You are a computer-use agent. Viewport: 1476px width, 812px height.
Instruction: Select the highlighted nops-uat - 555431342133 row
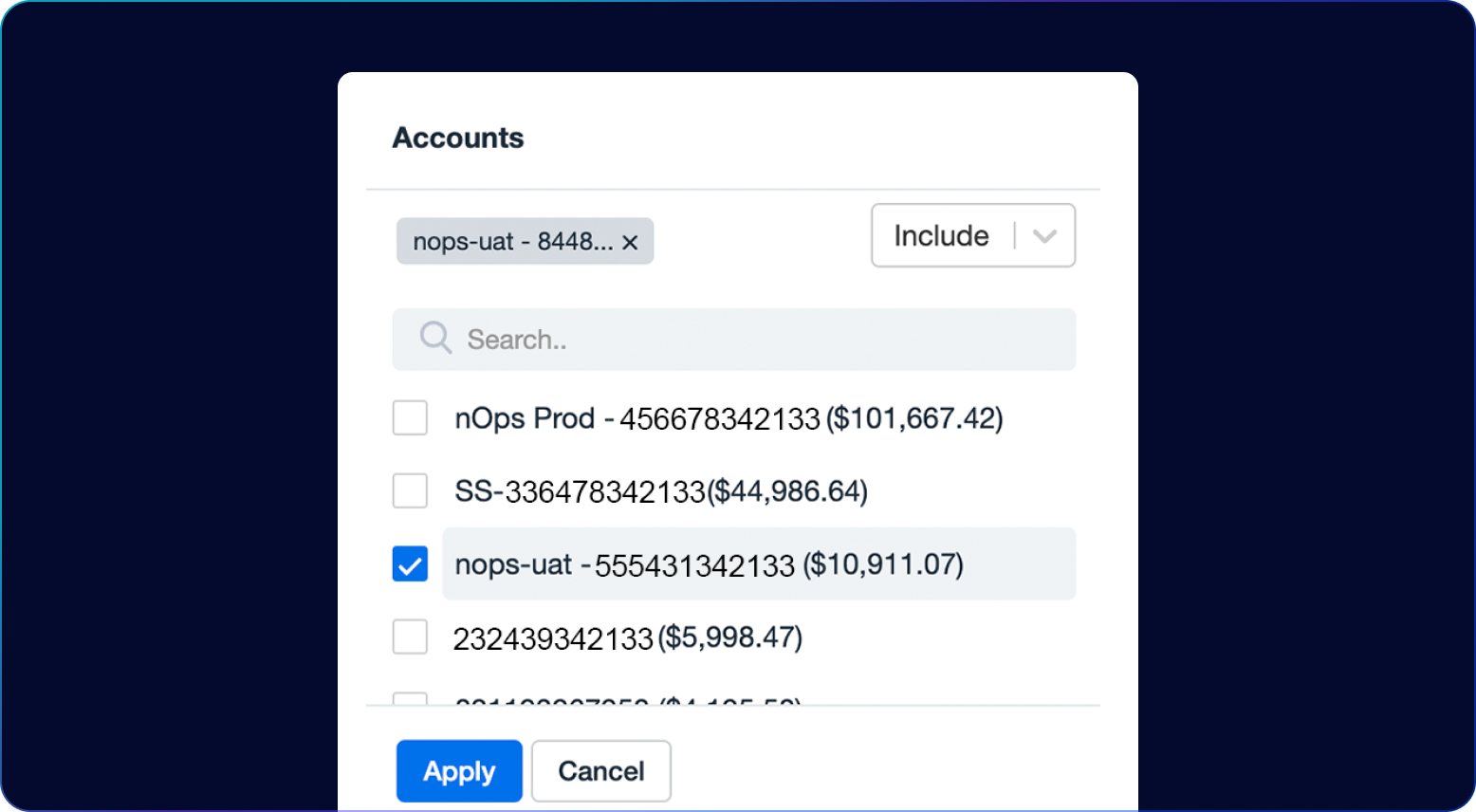[x=759, y=563]
